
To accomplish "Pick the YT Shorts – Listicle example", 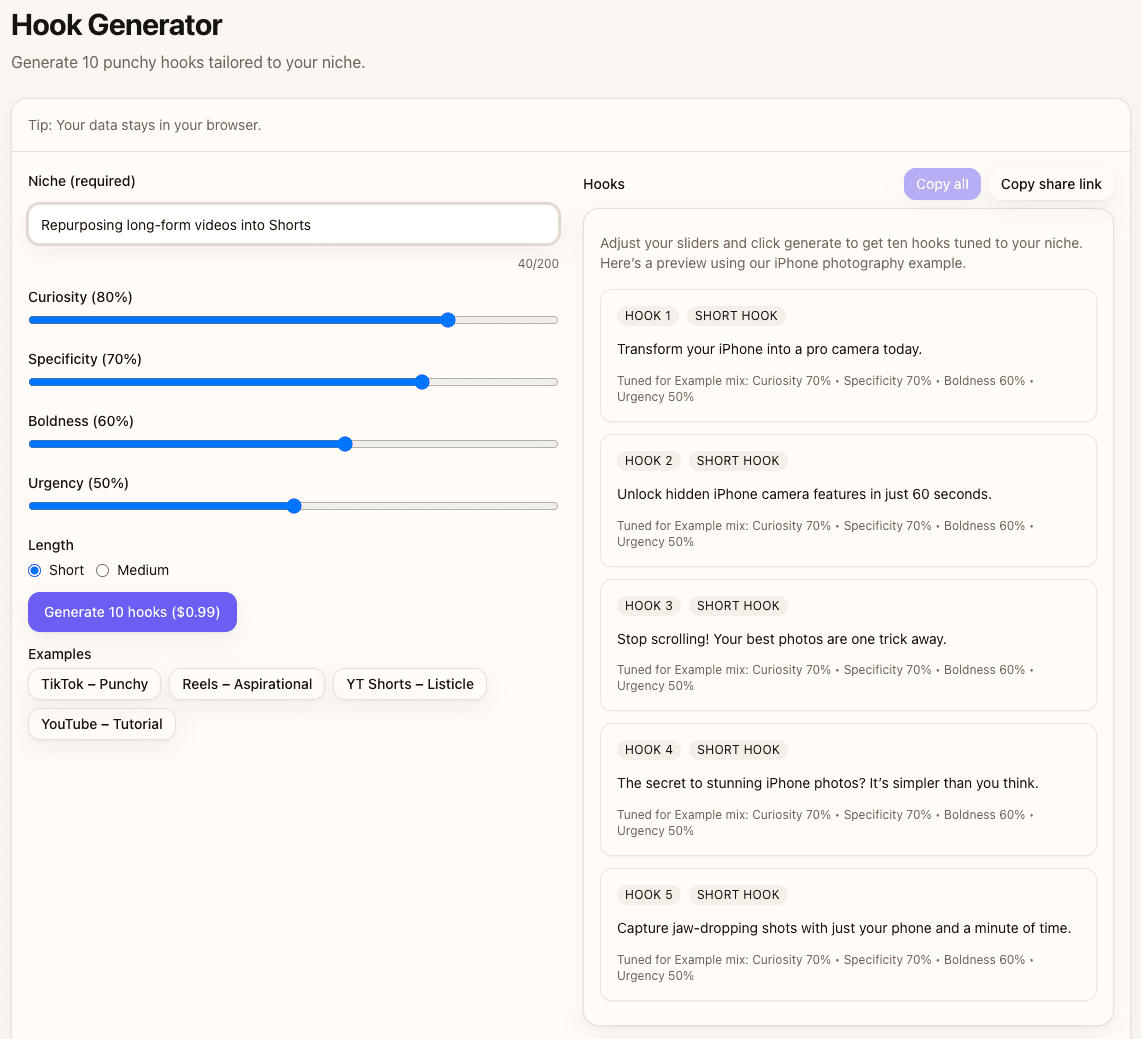I will click(x=410, y=684).
